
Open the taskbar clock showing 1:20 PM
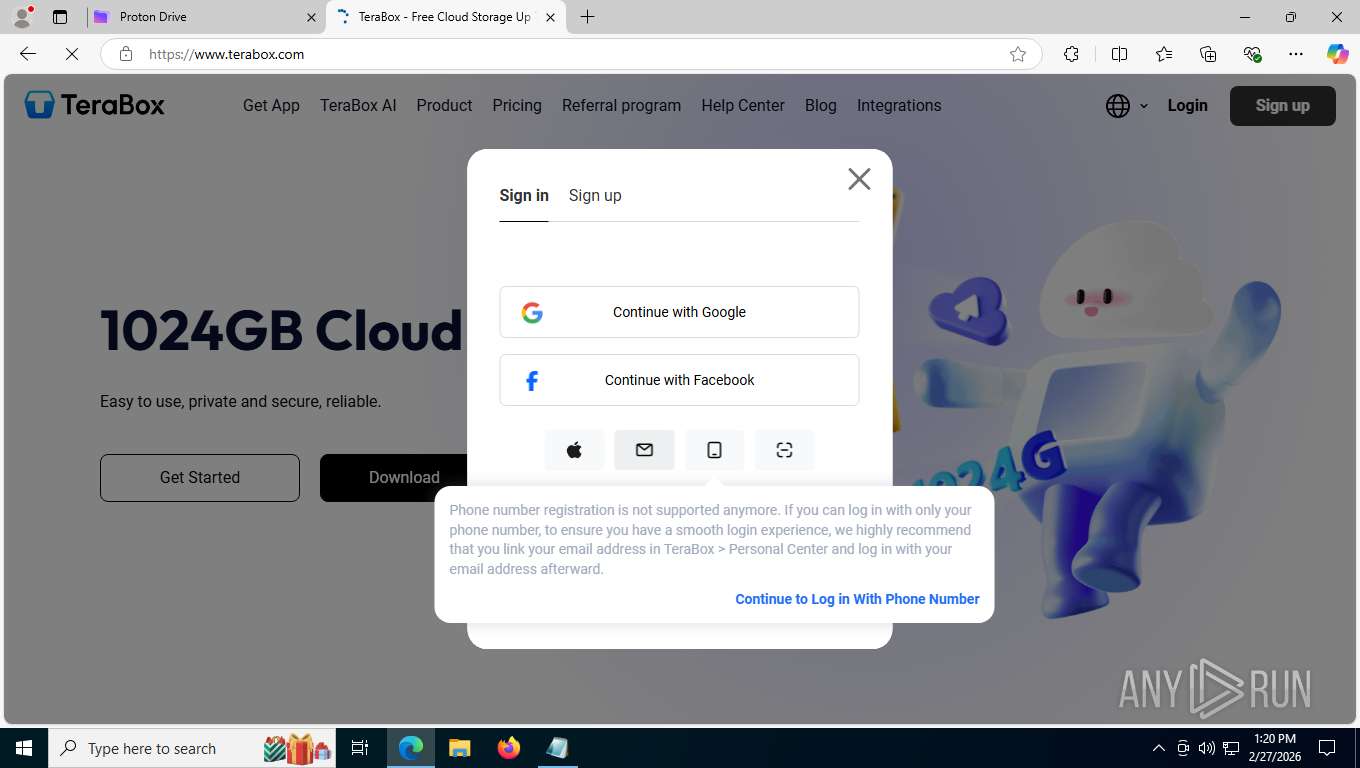click(1274, 748)
